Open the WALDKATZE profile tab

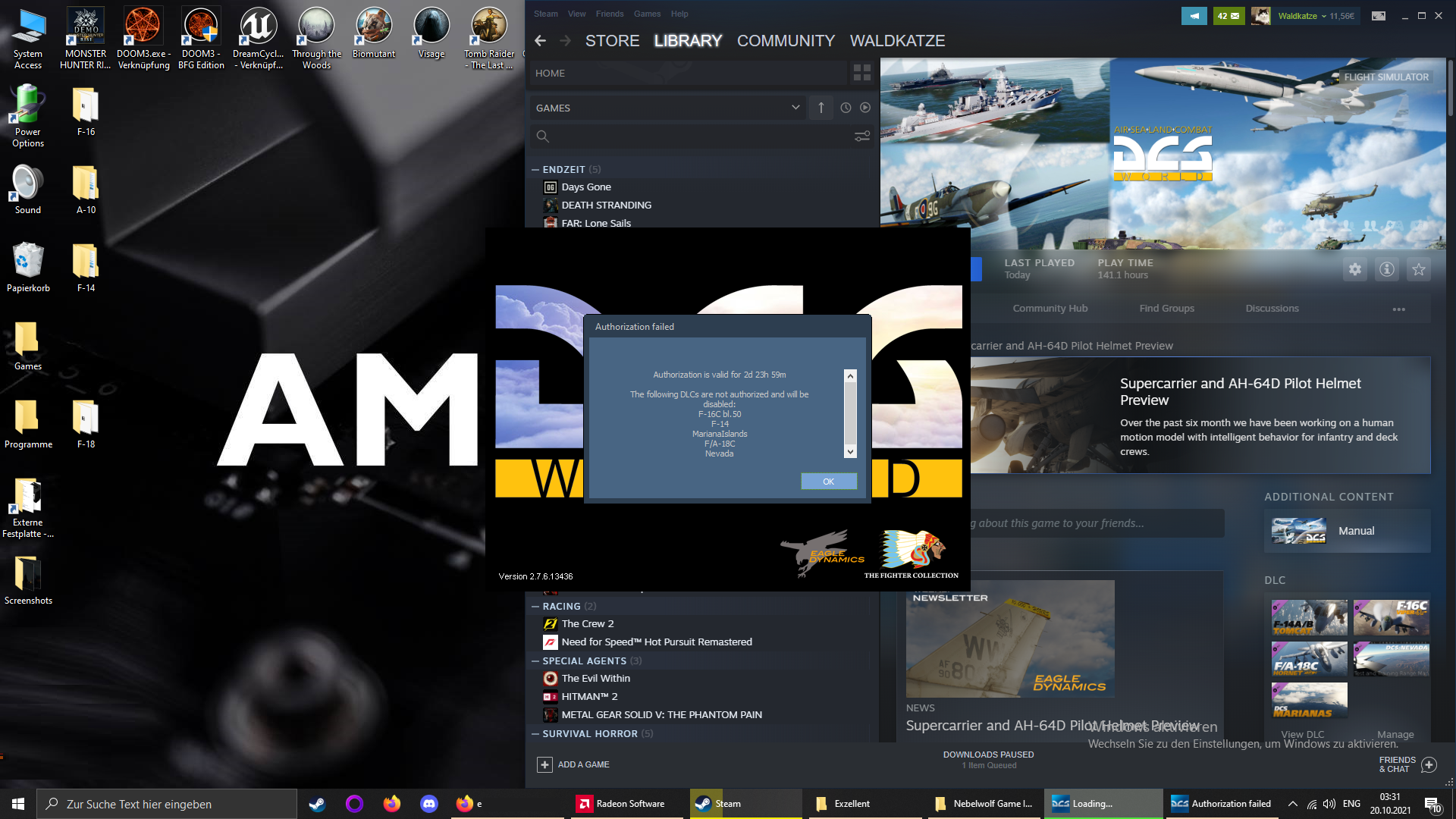[x=897, y=41]
